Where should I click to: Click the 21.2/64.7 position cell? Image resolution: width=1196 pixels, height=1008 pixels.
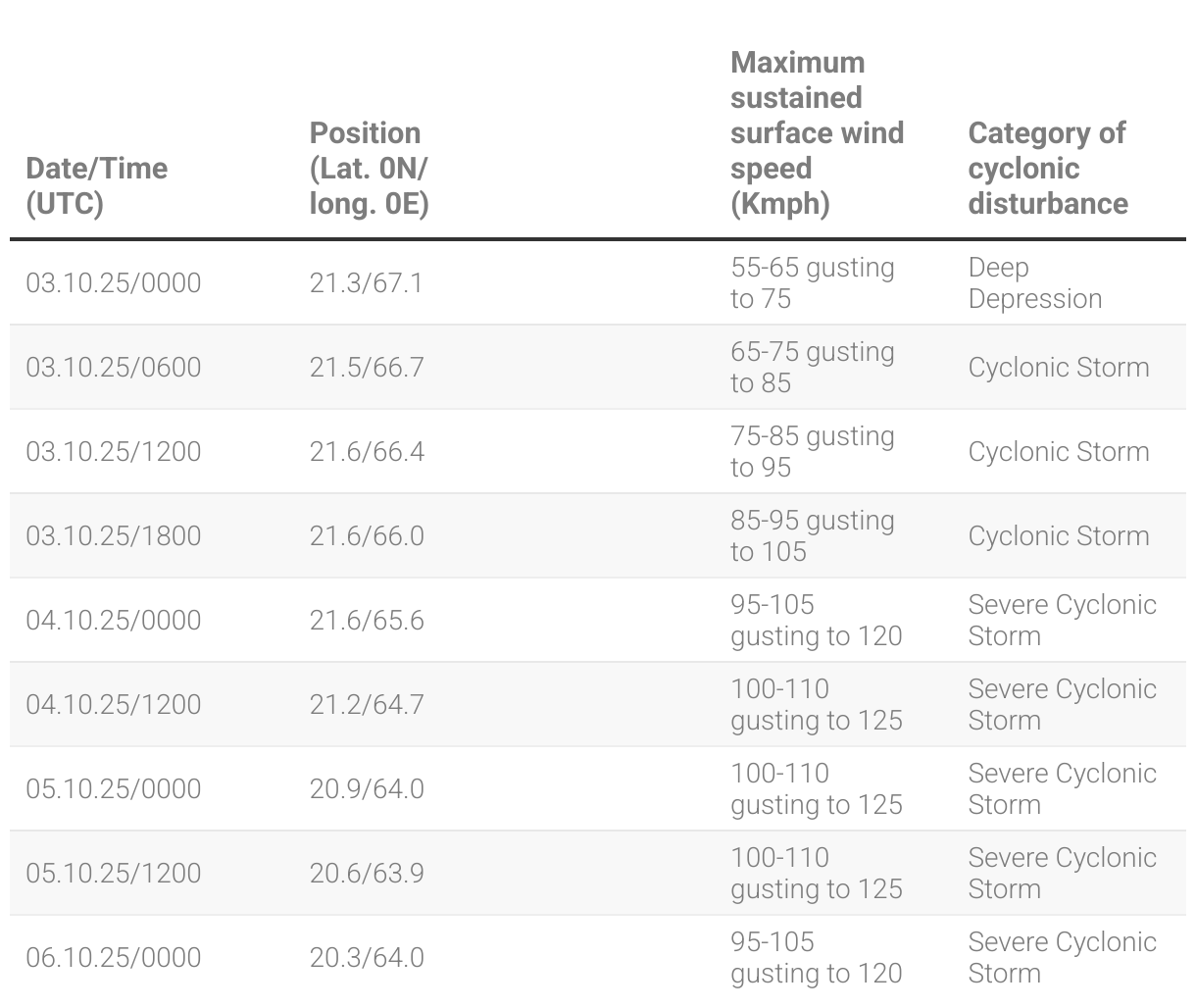click(x=367, y=705)
